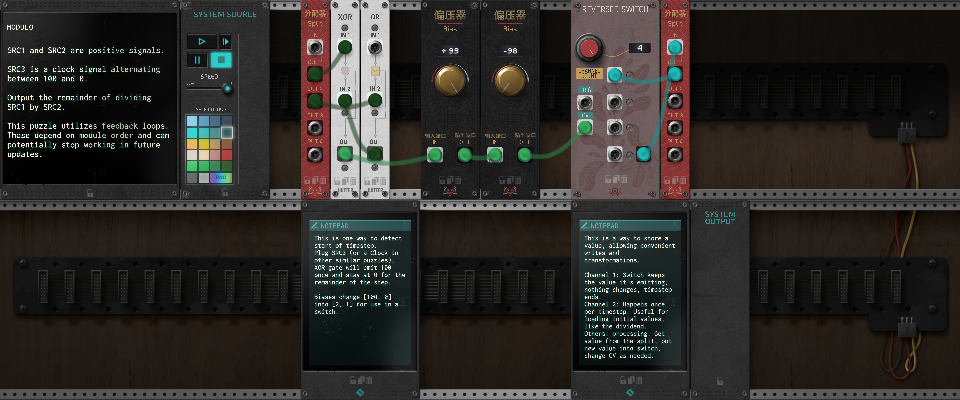
Task: Click the edit pencil icon on left Notepad
Action: coord(315,225)
